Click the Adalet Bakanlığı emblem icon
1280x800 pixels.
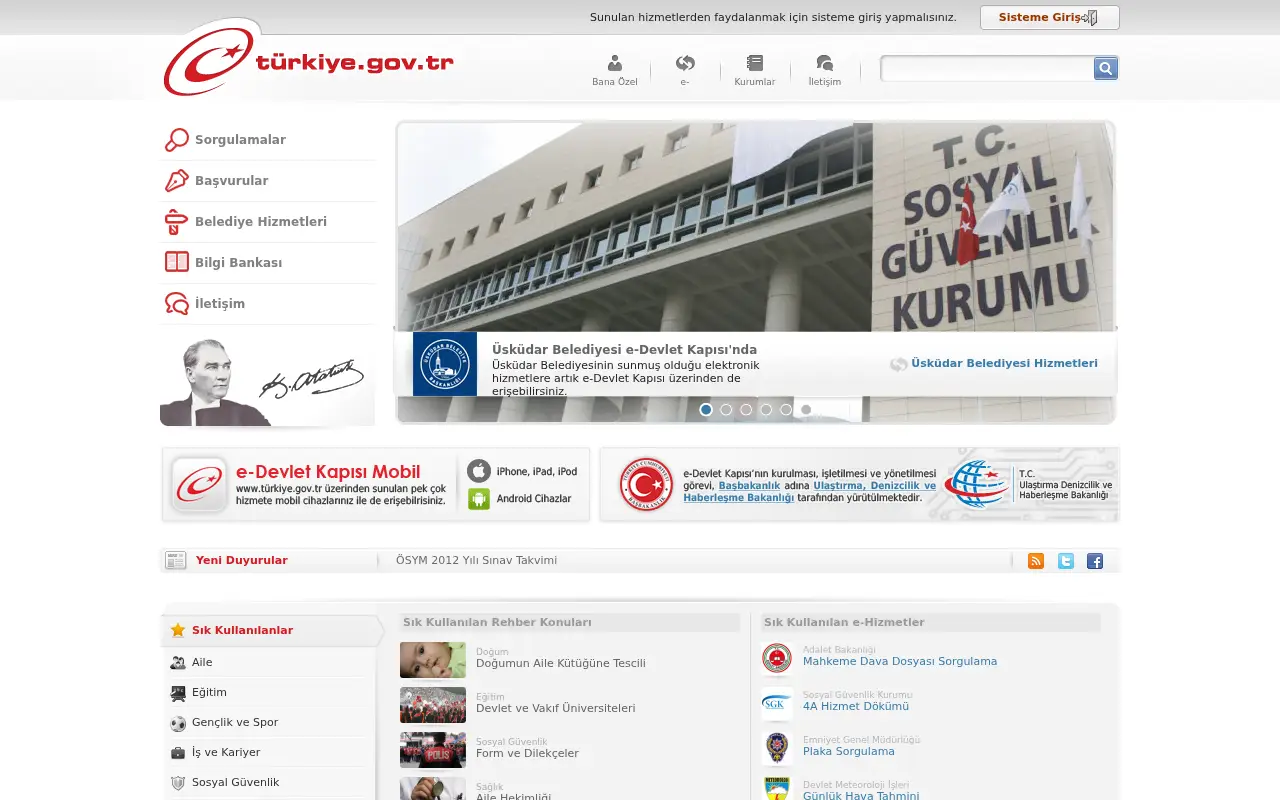click(x=777, y=658)
